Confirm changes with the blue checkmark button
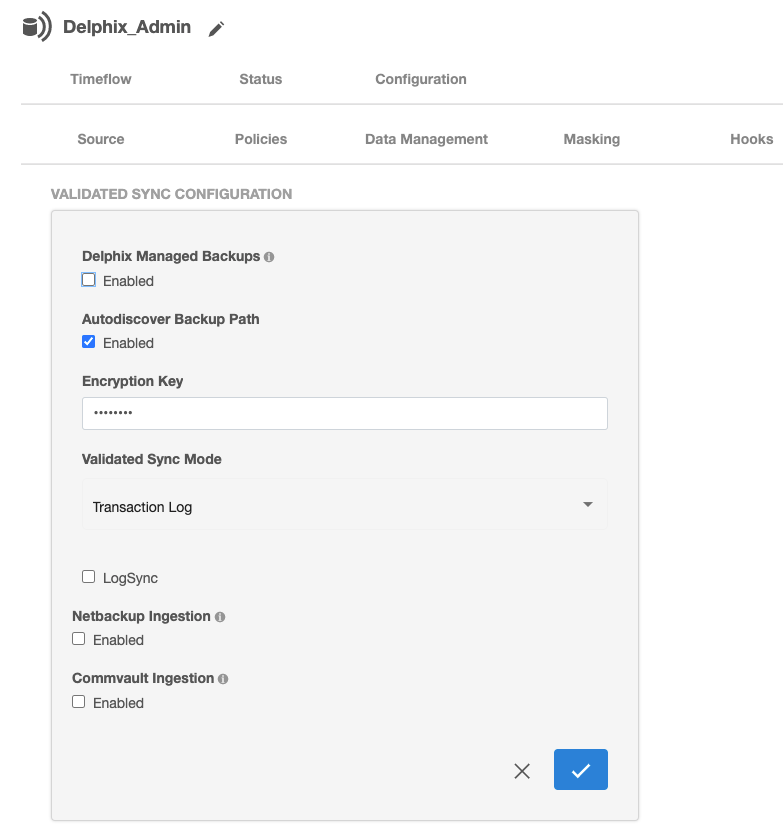 coord(580,770)
